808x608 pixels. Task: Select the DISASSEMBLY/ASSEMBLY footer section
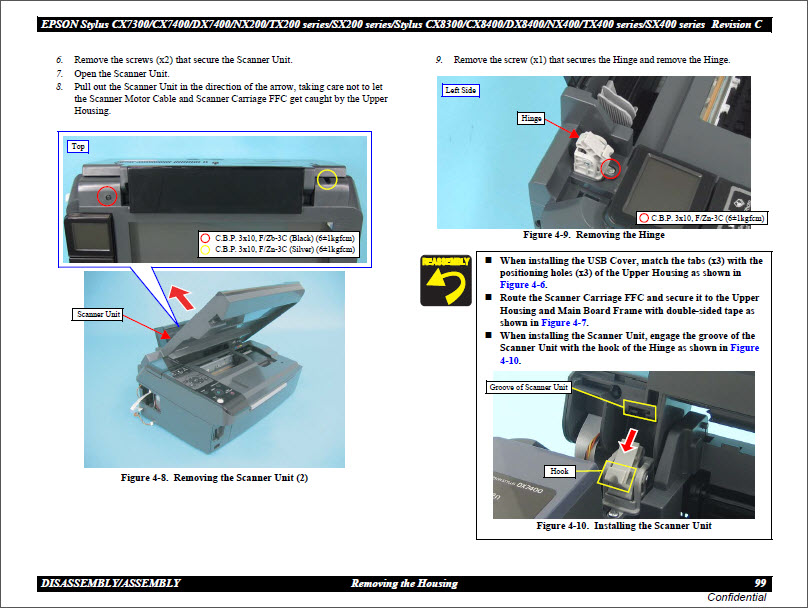[110, 581]
